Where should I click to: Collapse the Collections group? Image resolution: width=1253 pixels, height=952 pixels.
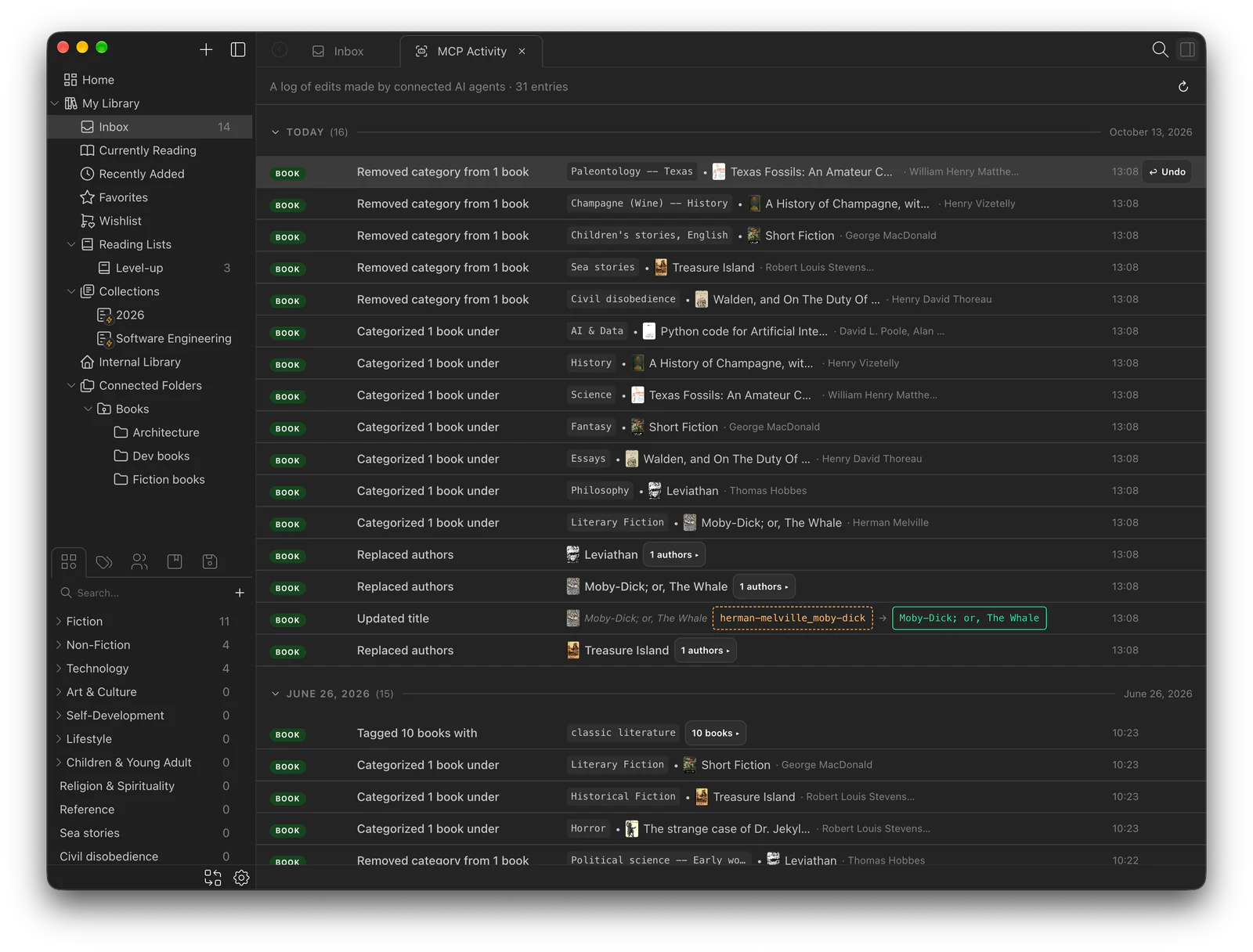71,291
